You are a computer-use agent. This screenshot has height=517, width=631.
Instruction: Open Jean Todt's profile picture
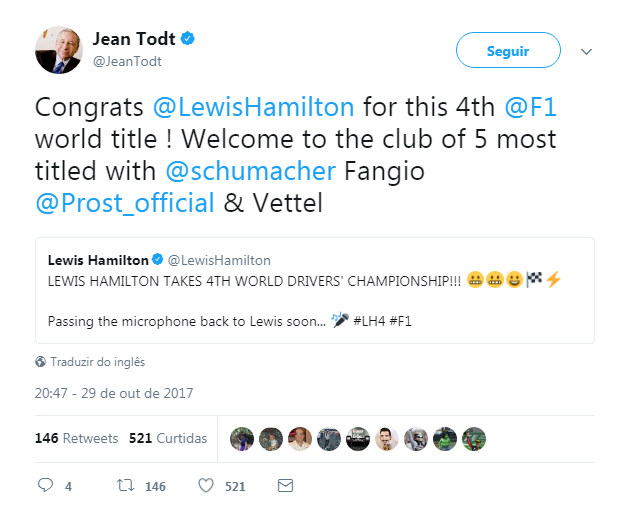coord(58,48)
